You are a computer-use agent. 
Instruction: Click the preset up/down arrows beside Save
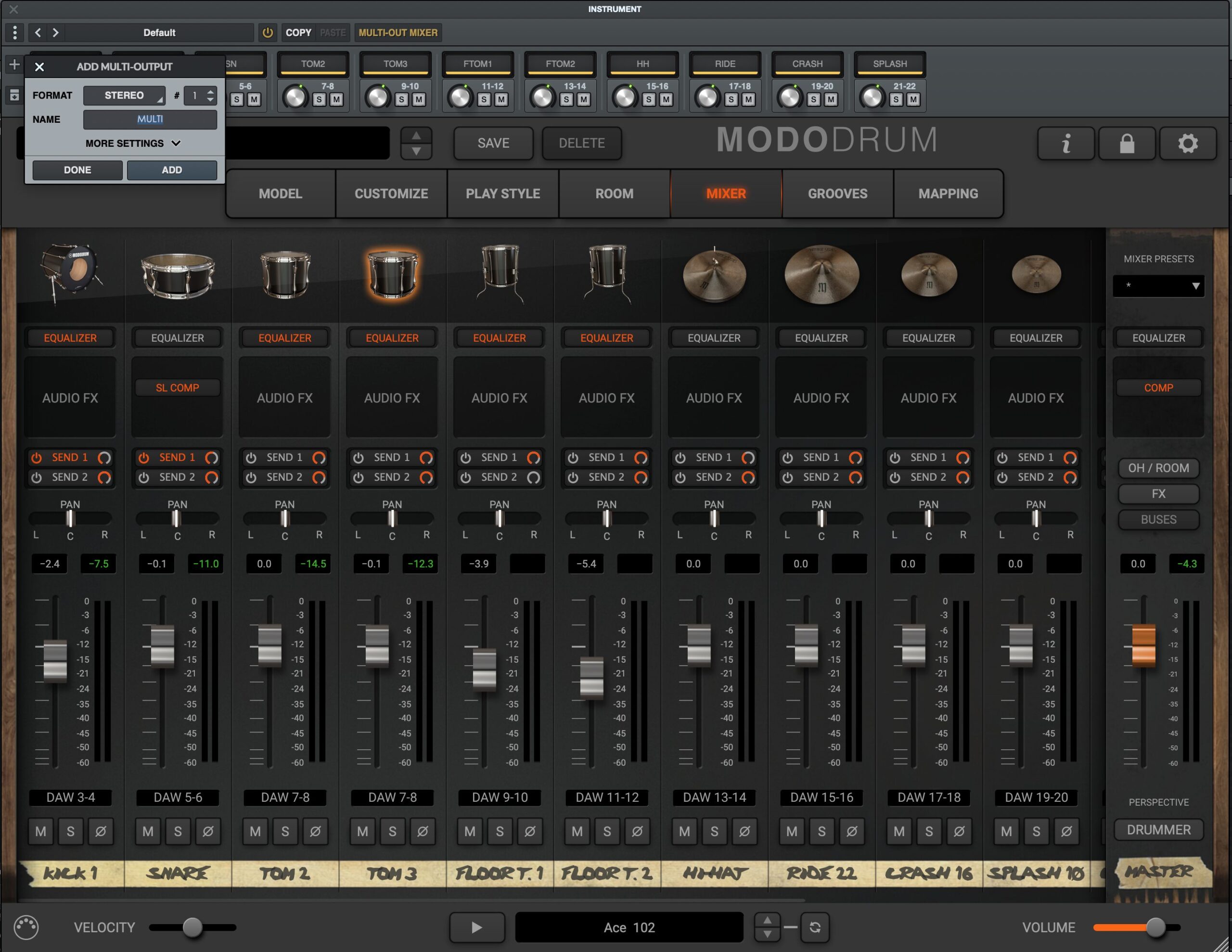(416, 143)
